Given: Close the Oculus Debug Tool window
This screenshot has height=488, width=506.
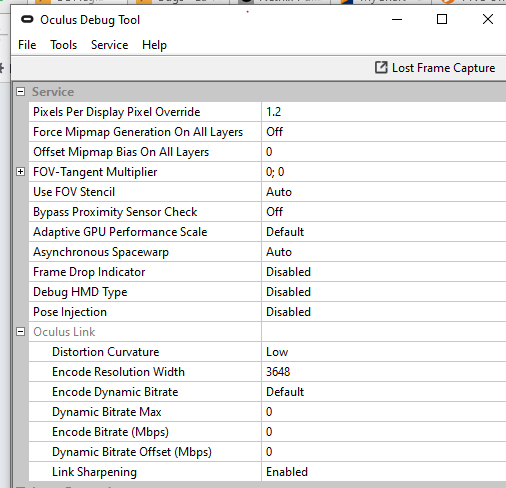Looking at the screenshot, I should click(488, 19).
